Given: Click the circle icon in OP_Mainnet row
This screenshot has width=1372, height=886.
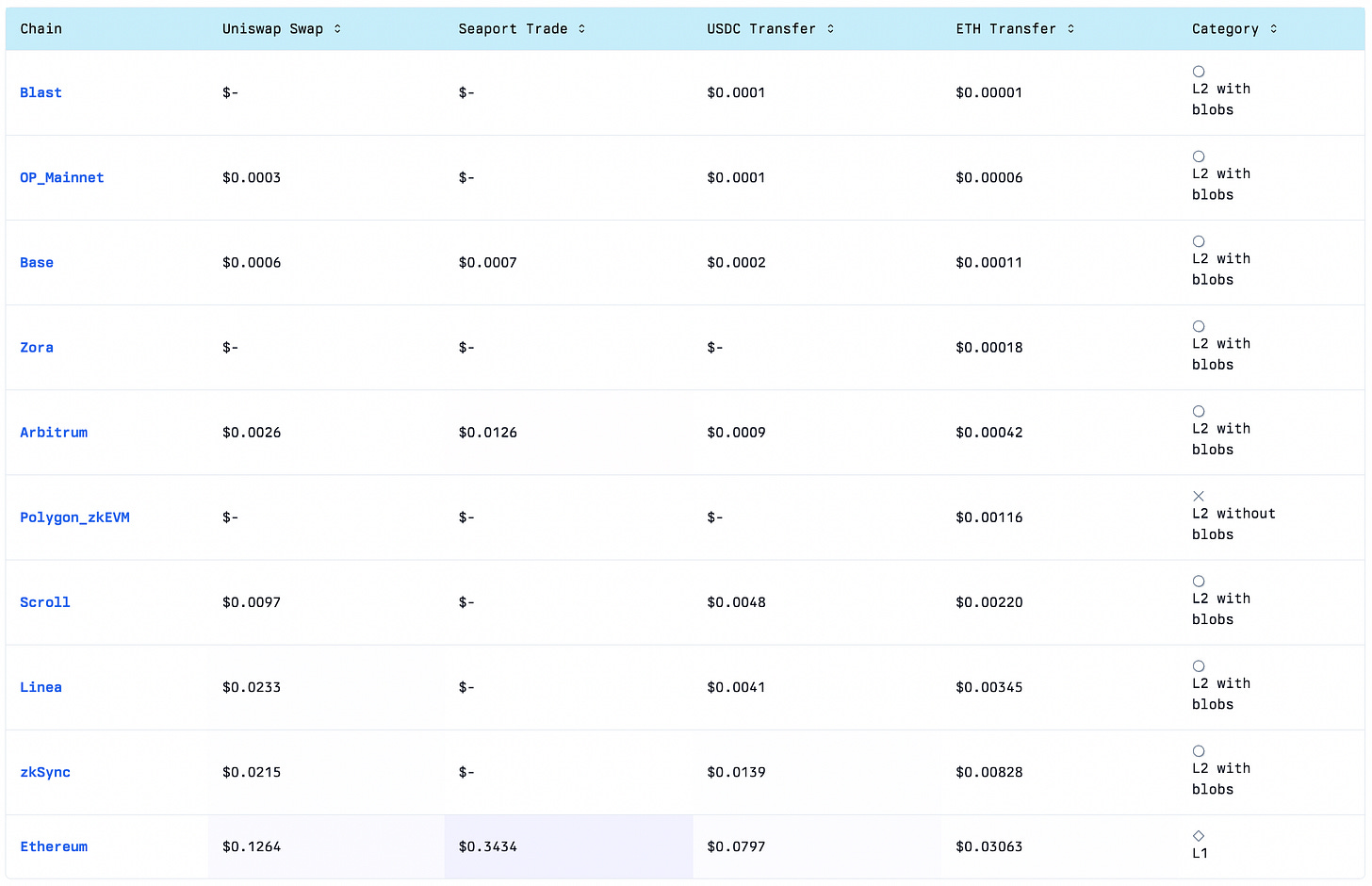Looking at the screenshot, I should 1199,156.
